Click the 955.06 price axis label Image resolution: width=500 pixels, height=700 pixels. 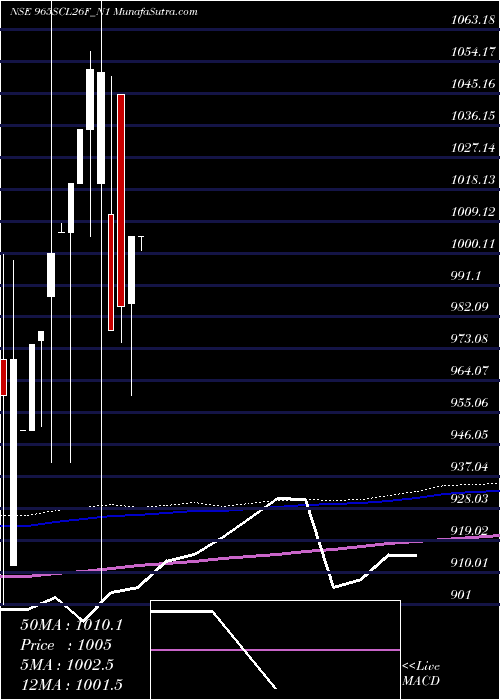(471, 403)
